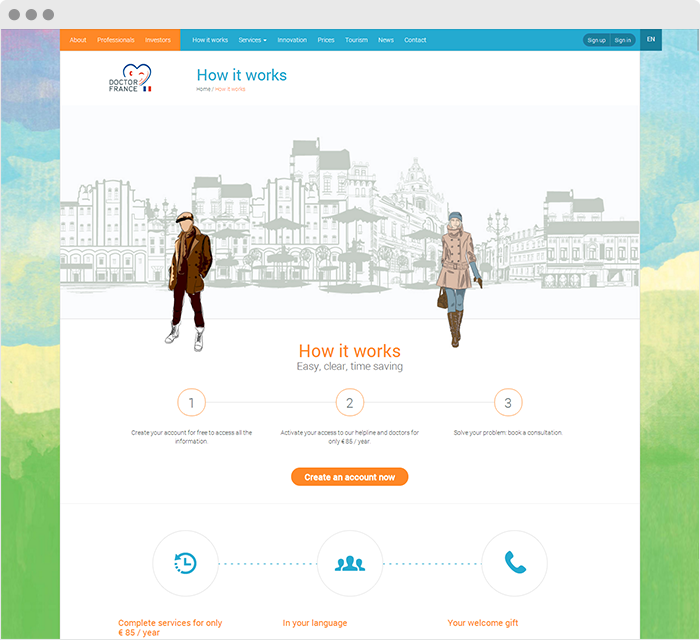This screenshot has width=700, height=640.
Task: Click the Doctor France heart logo
Action: point(130,78)
